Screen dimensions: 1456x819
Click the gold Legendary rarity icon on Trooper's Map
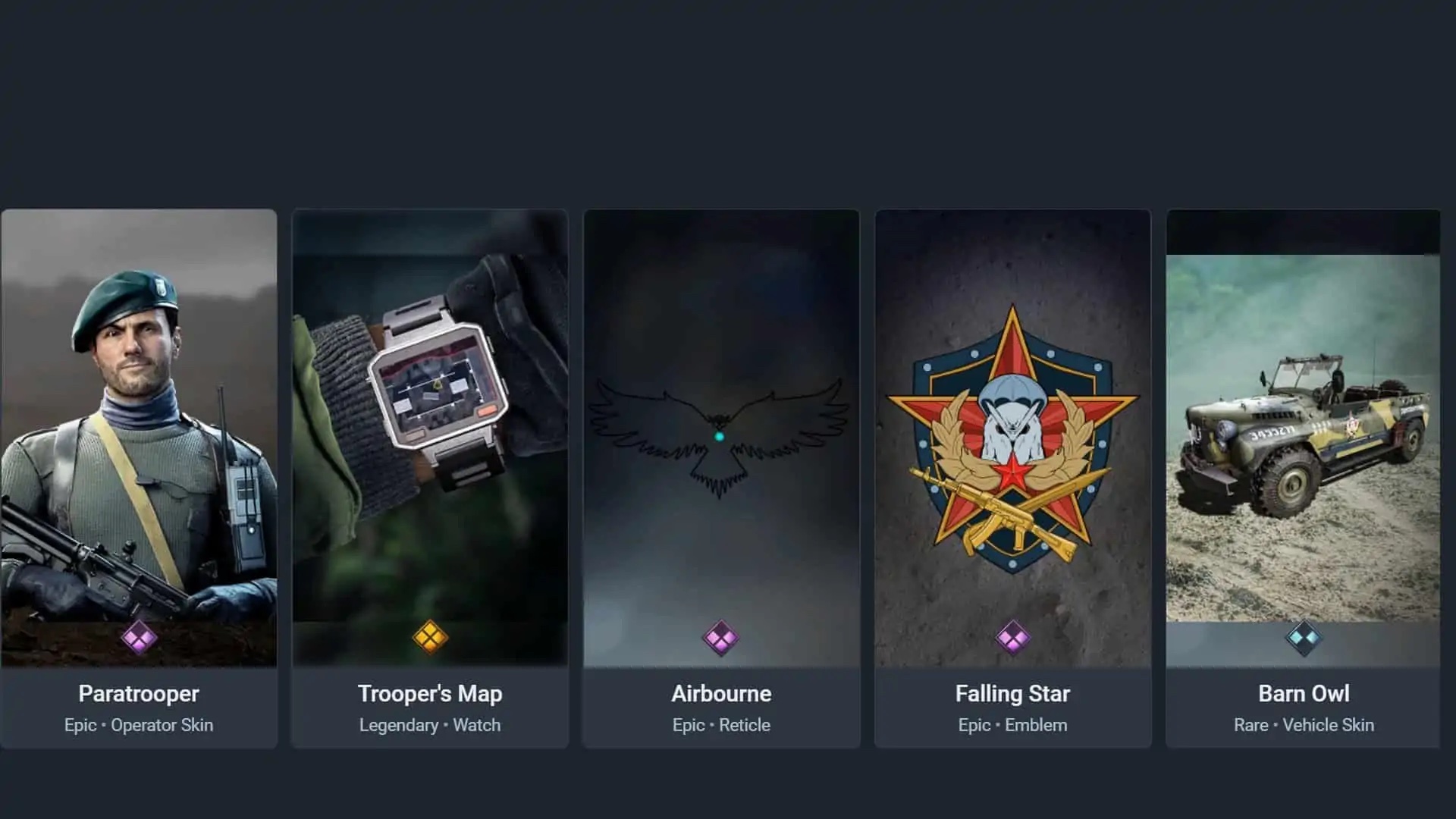(x=430, y=638)
